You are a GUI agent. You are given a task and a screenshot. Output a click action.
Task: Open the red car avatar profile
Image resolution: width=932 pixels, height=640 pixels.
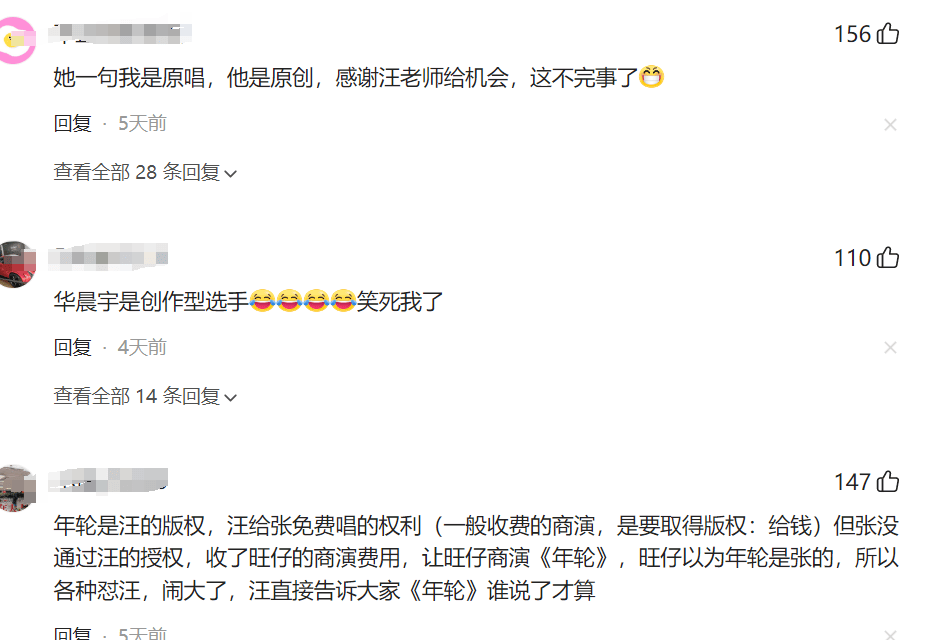click(x=17, y=264)
